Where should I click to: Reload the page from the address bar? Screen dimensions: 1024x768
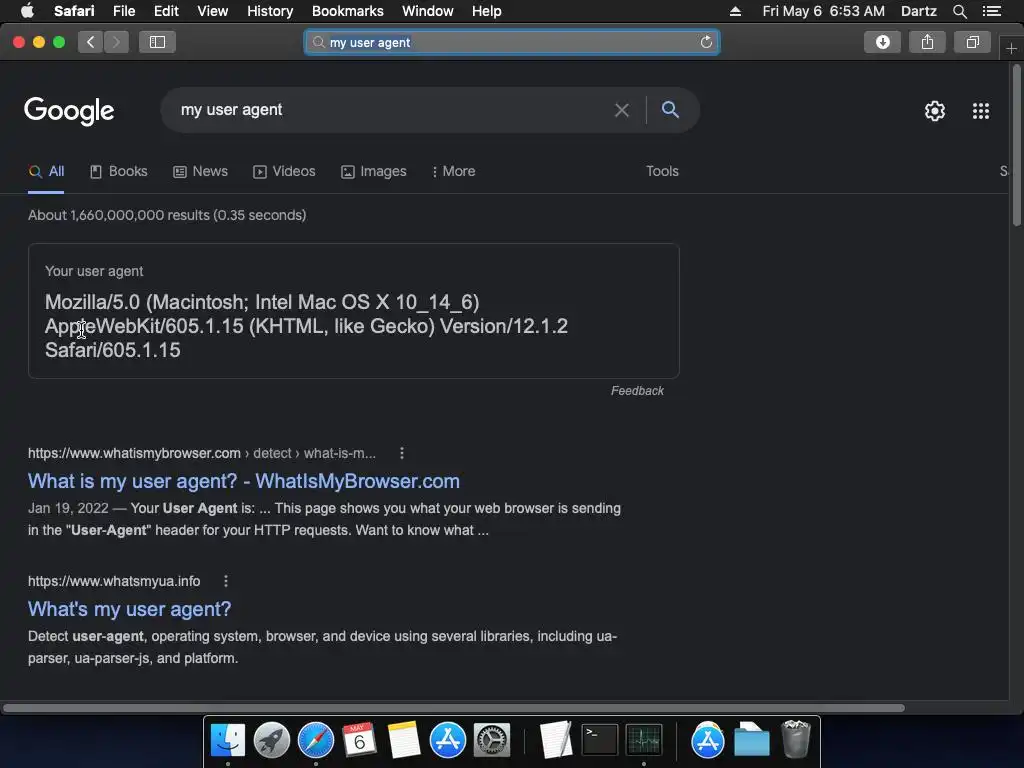[706, 42]
